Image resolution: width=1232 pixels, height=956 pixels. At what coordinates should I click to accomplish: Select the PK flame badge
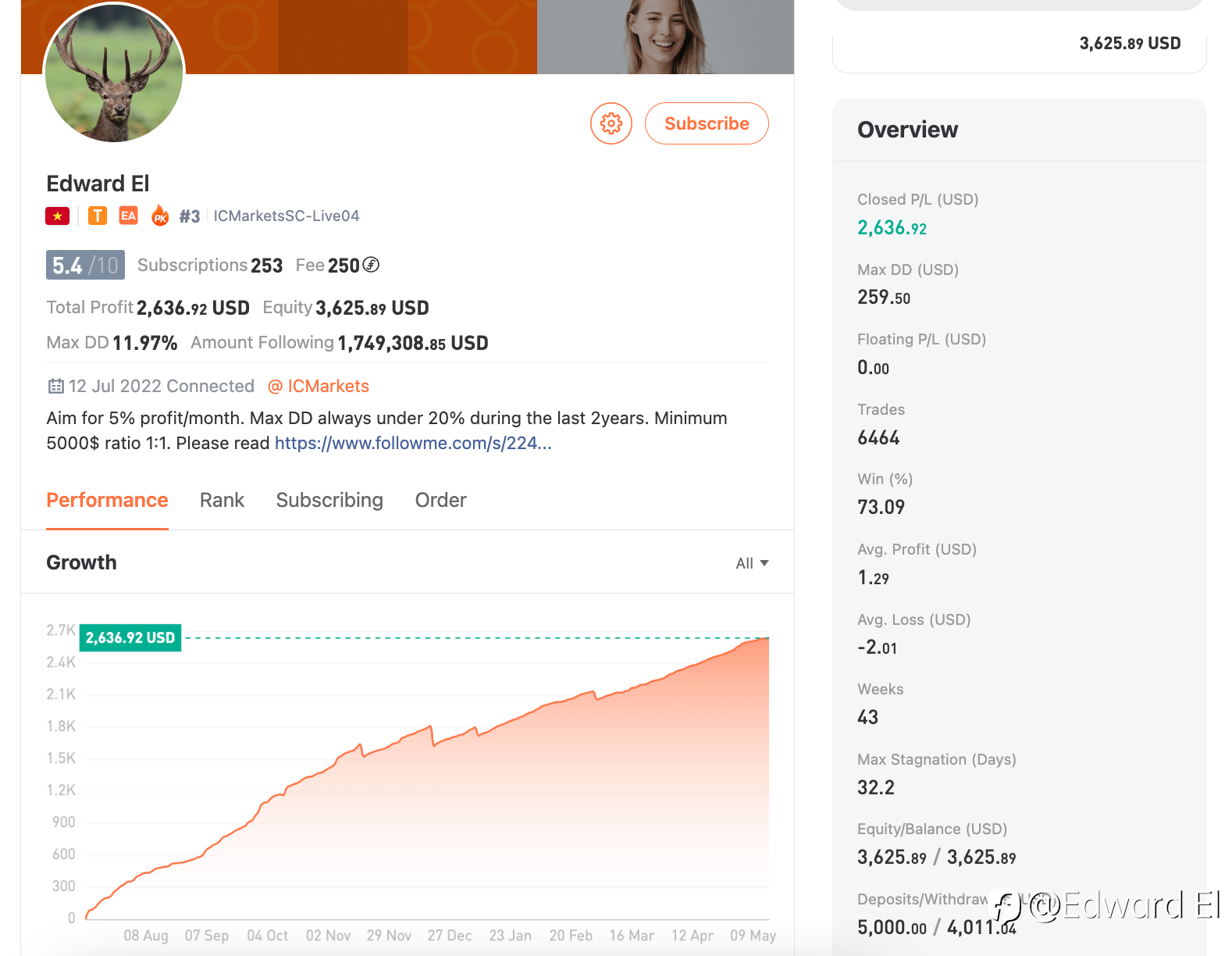(160, 216)
